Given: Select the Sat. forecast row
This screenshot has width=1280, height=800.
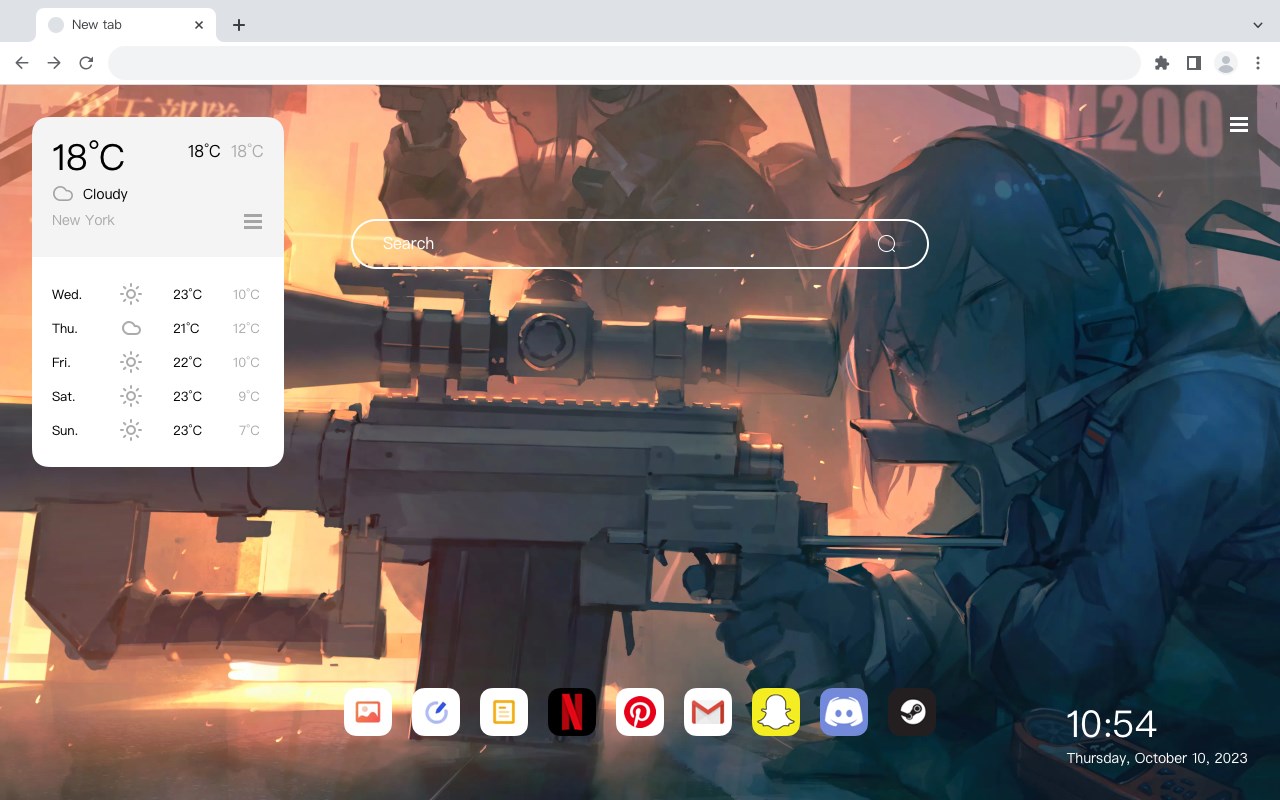Looking at the screenshot, I should point(157,396).
